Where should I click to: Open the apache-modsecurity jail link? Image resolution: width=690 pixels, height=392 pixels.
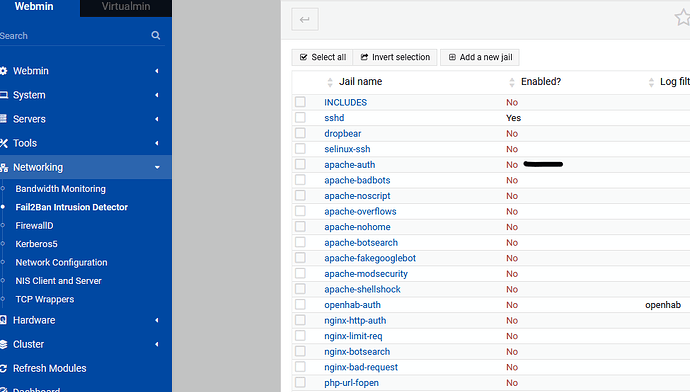click(366, 274)
